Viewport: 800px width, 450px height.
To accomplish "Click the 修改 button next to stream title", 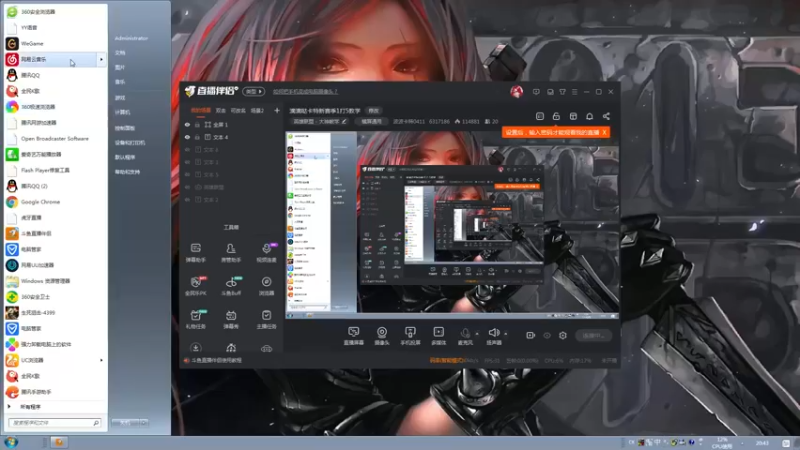I will pos(373,111).
